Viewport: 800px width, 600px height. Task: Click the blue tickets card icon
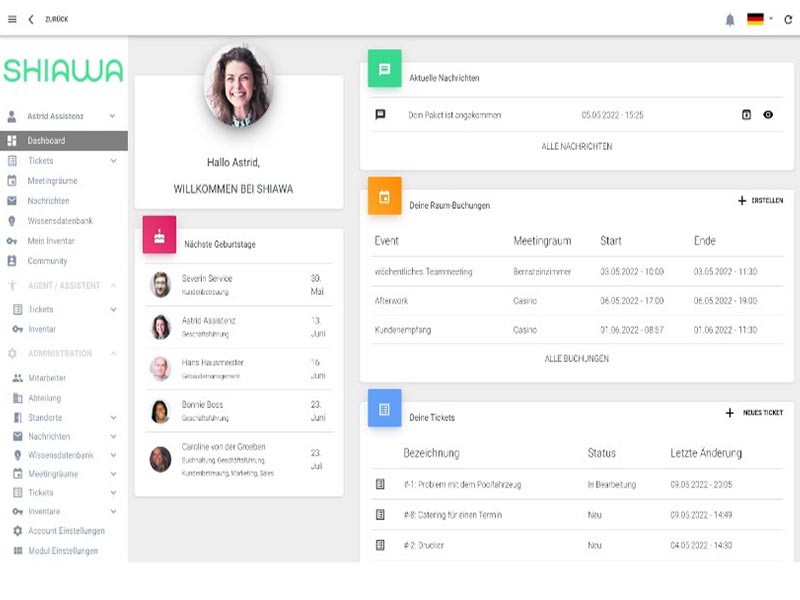[384, 408]
